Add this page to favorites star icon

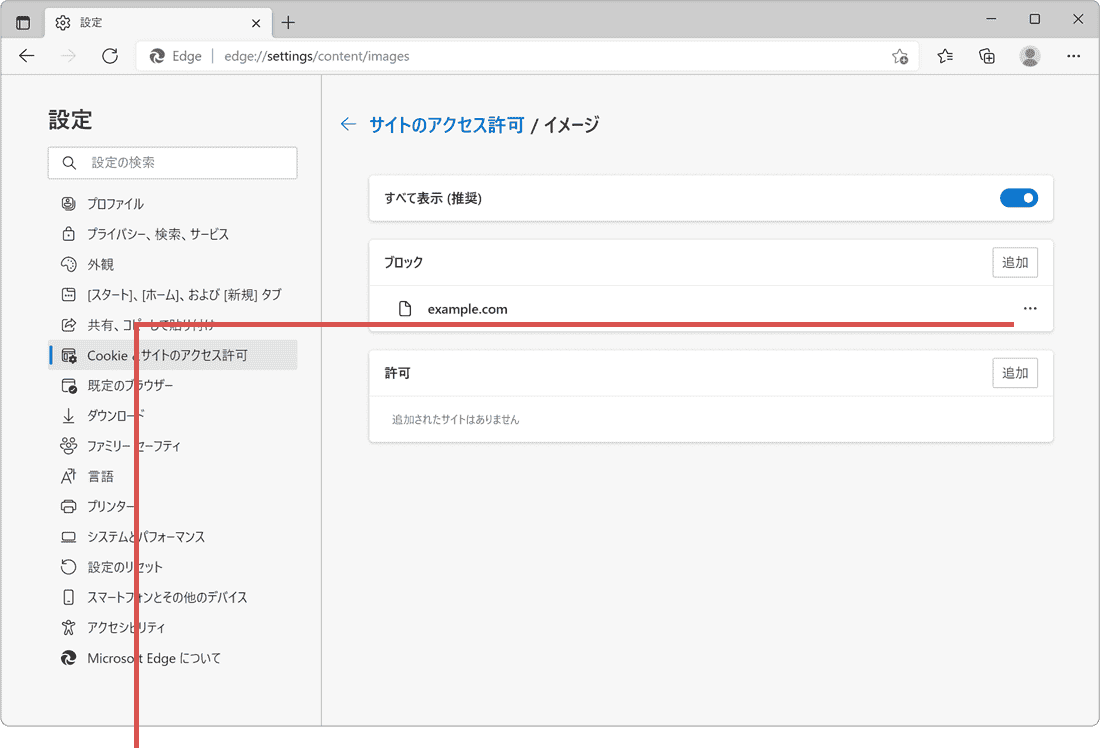click(x=900, y=56)
